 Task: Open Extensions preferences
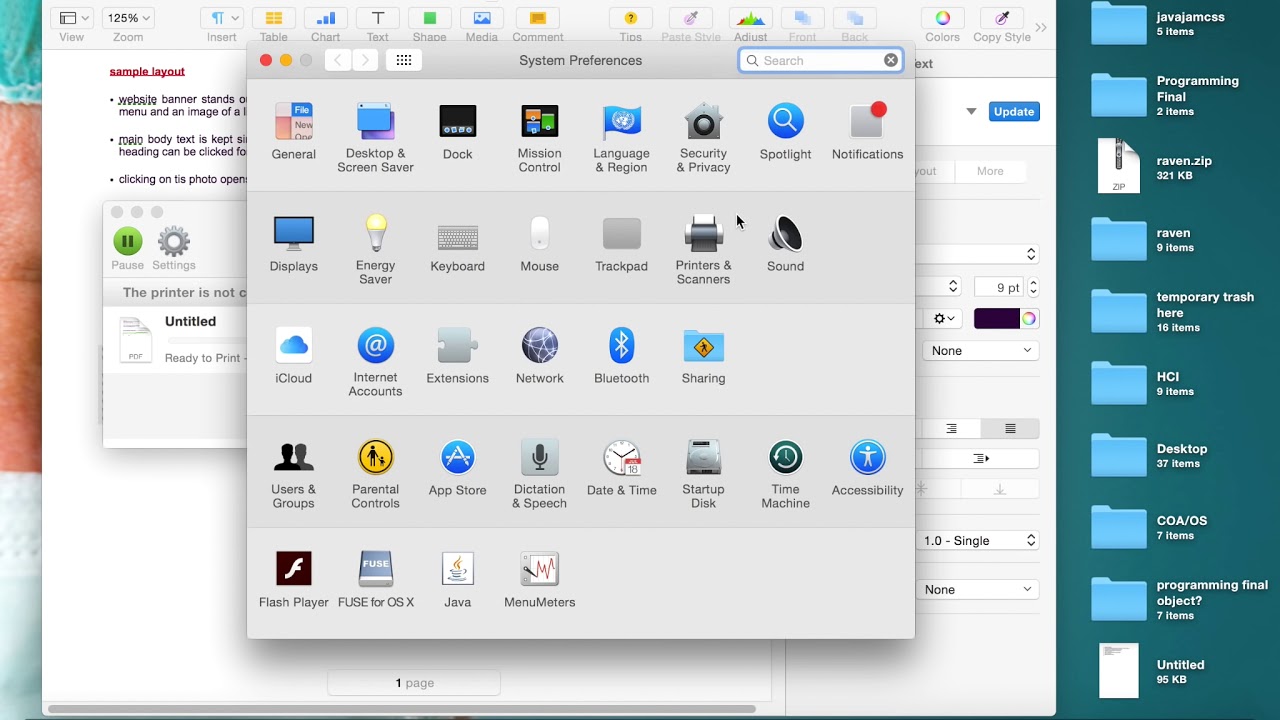pyautogui.click(x=458, y=355)
